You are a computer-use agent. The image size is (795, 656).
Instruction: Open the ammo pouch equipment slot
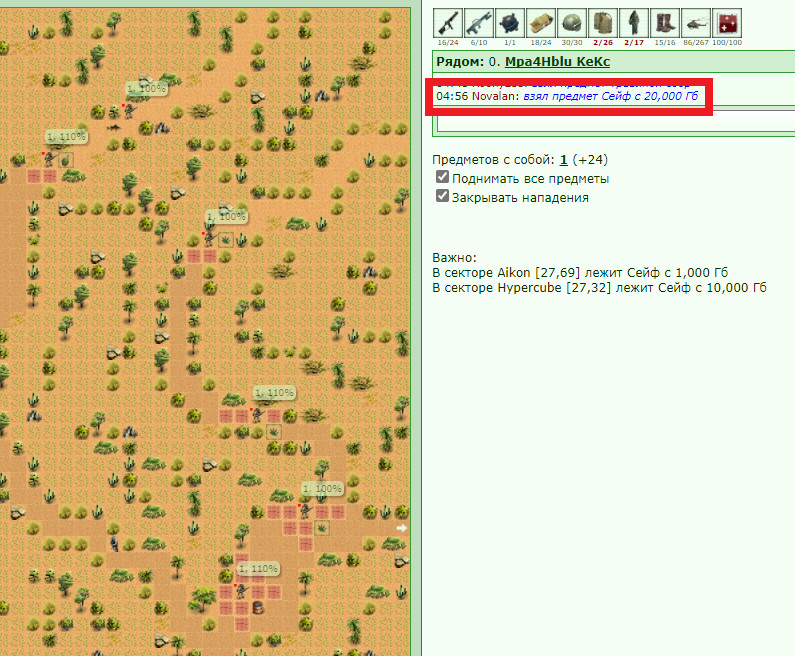click(x=540, y=23)
